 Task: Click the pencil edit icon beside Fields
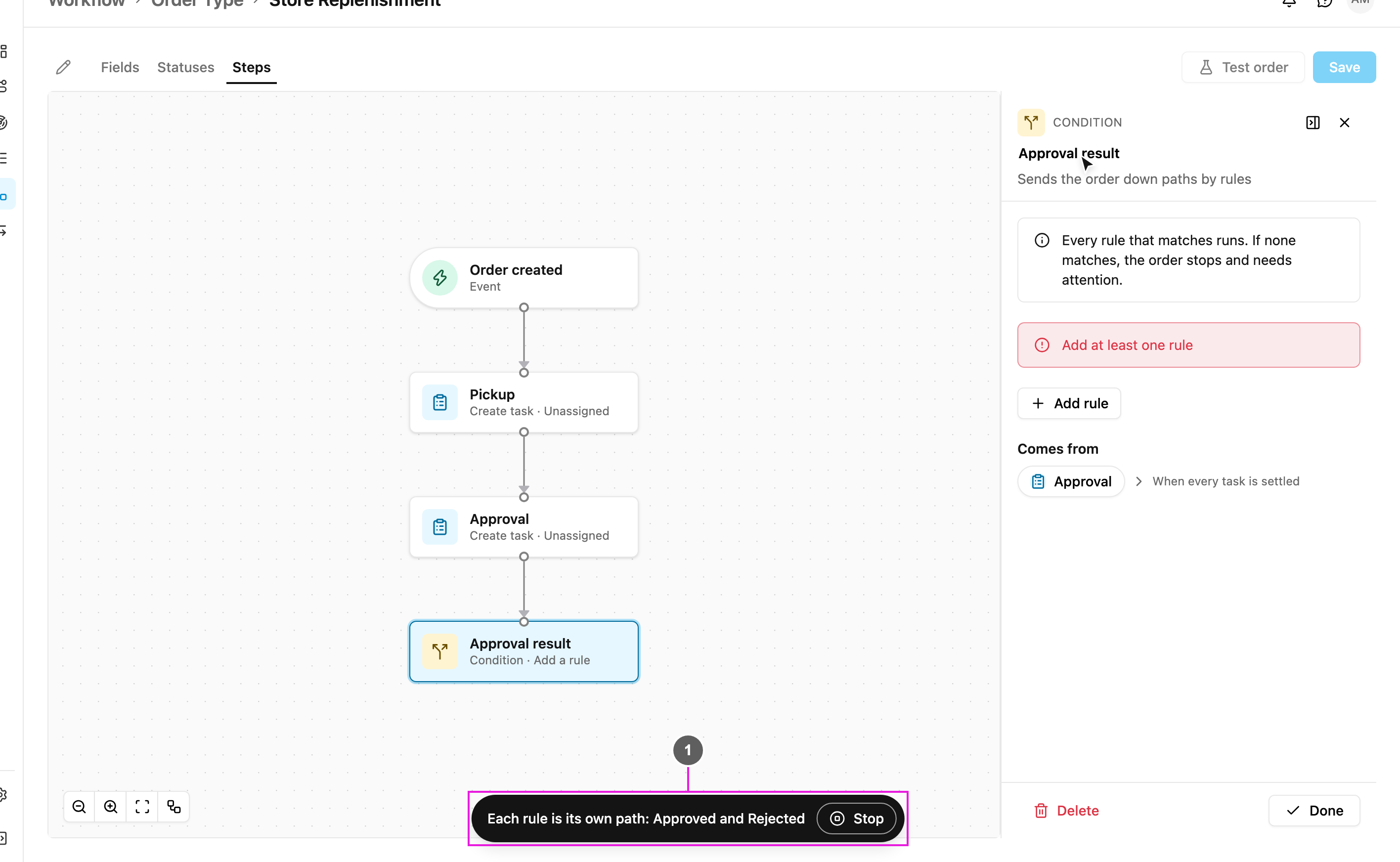point(63,67)
